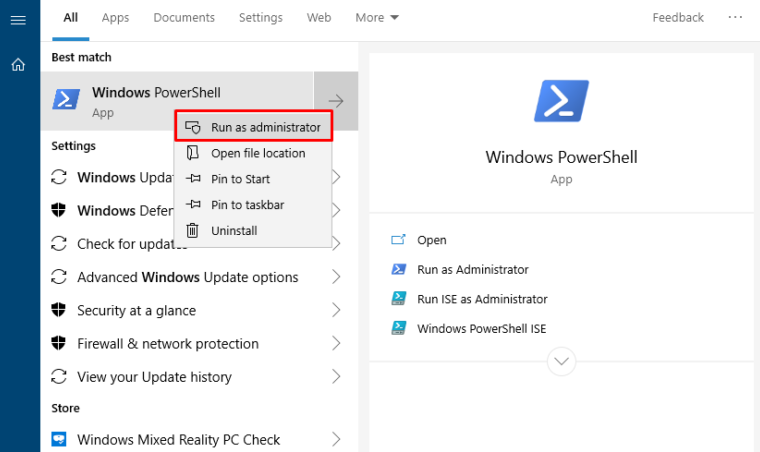Viewport: 760px width, 452px height.
Task: Click PowerShell icon beside Run as Administrator
Action: 398,269
